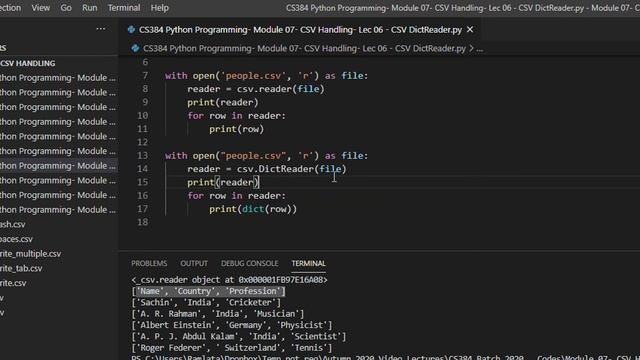Open the View menu

[40, 8]
